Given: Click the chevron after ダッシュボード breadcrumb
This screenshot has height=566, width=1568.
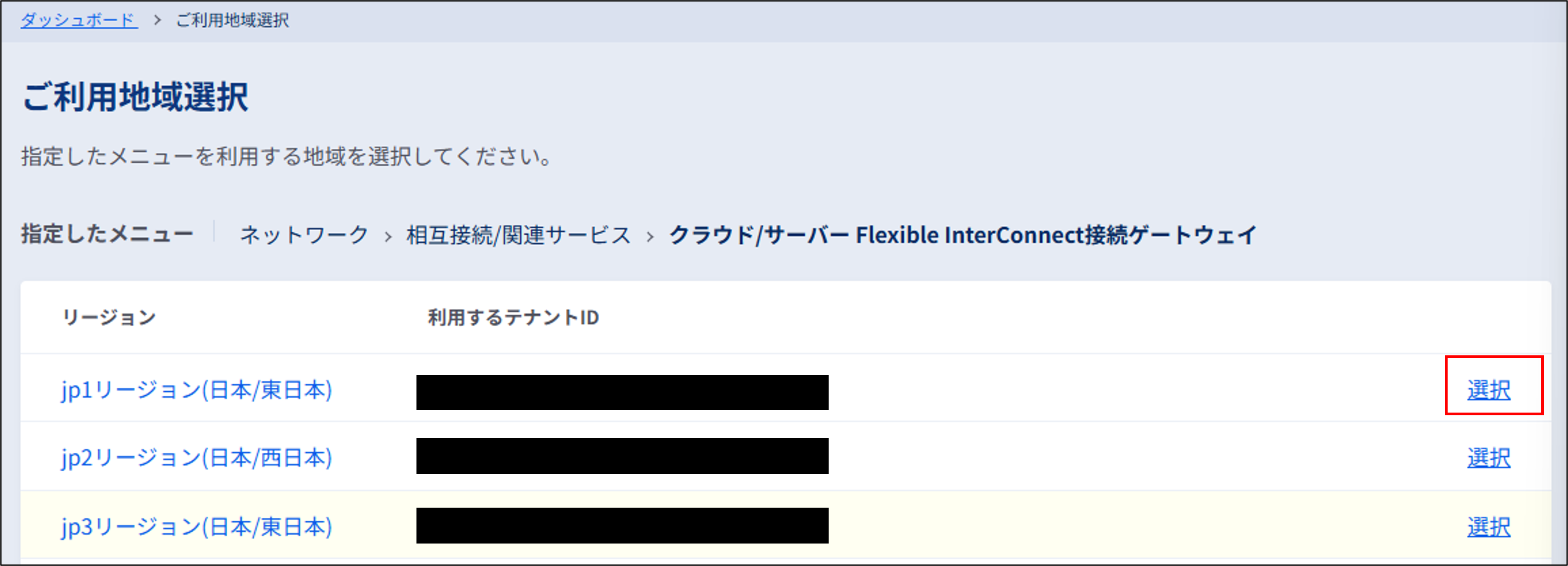Looking at the screenshot, I should [158, 20].
